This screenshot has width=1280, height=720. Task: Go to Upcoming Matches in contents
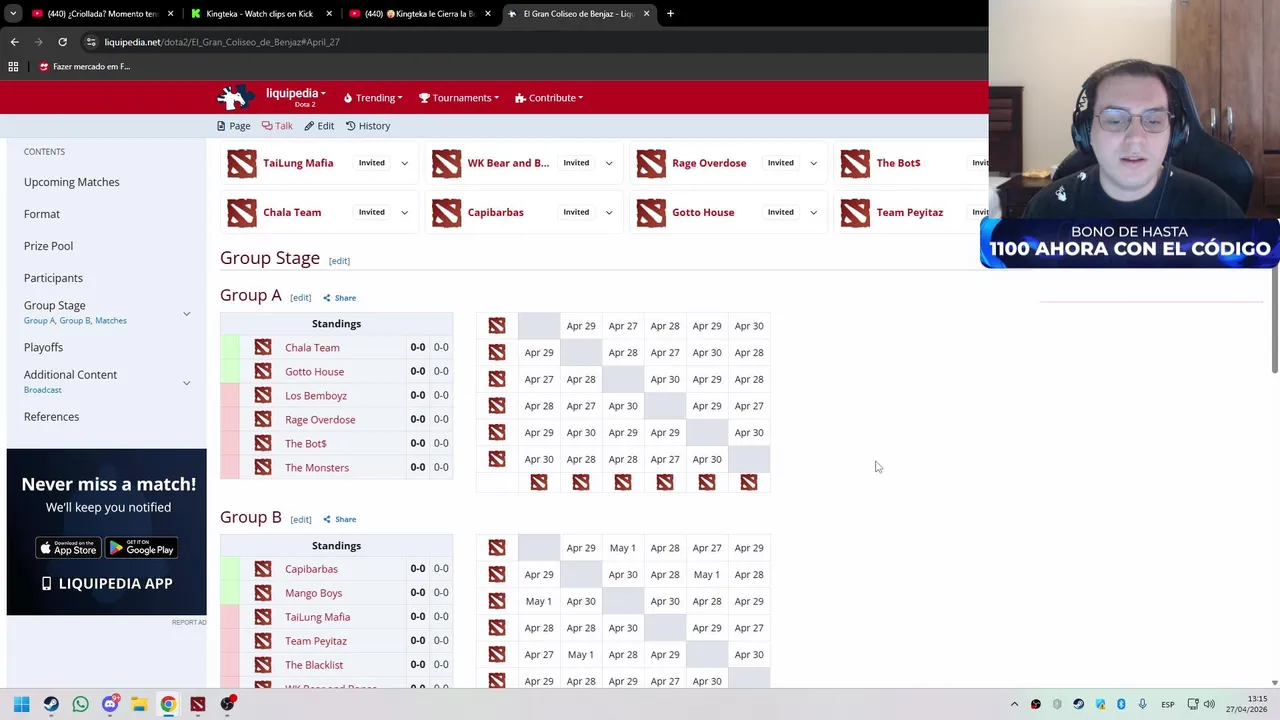point(72,182)
